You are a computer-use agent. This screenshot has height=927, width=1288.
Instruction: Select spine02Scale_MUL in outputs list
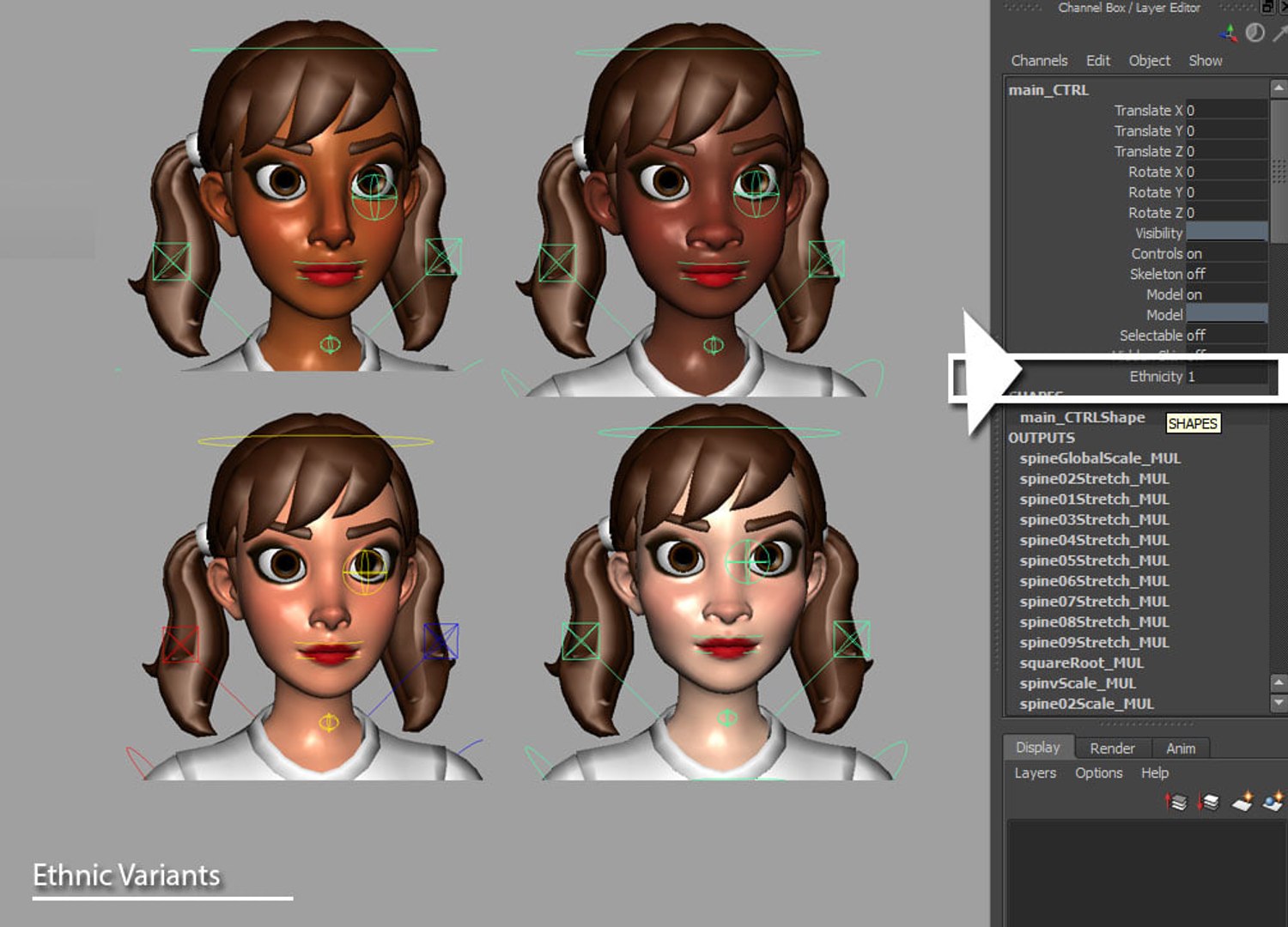coord(1086,704)
